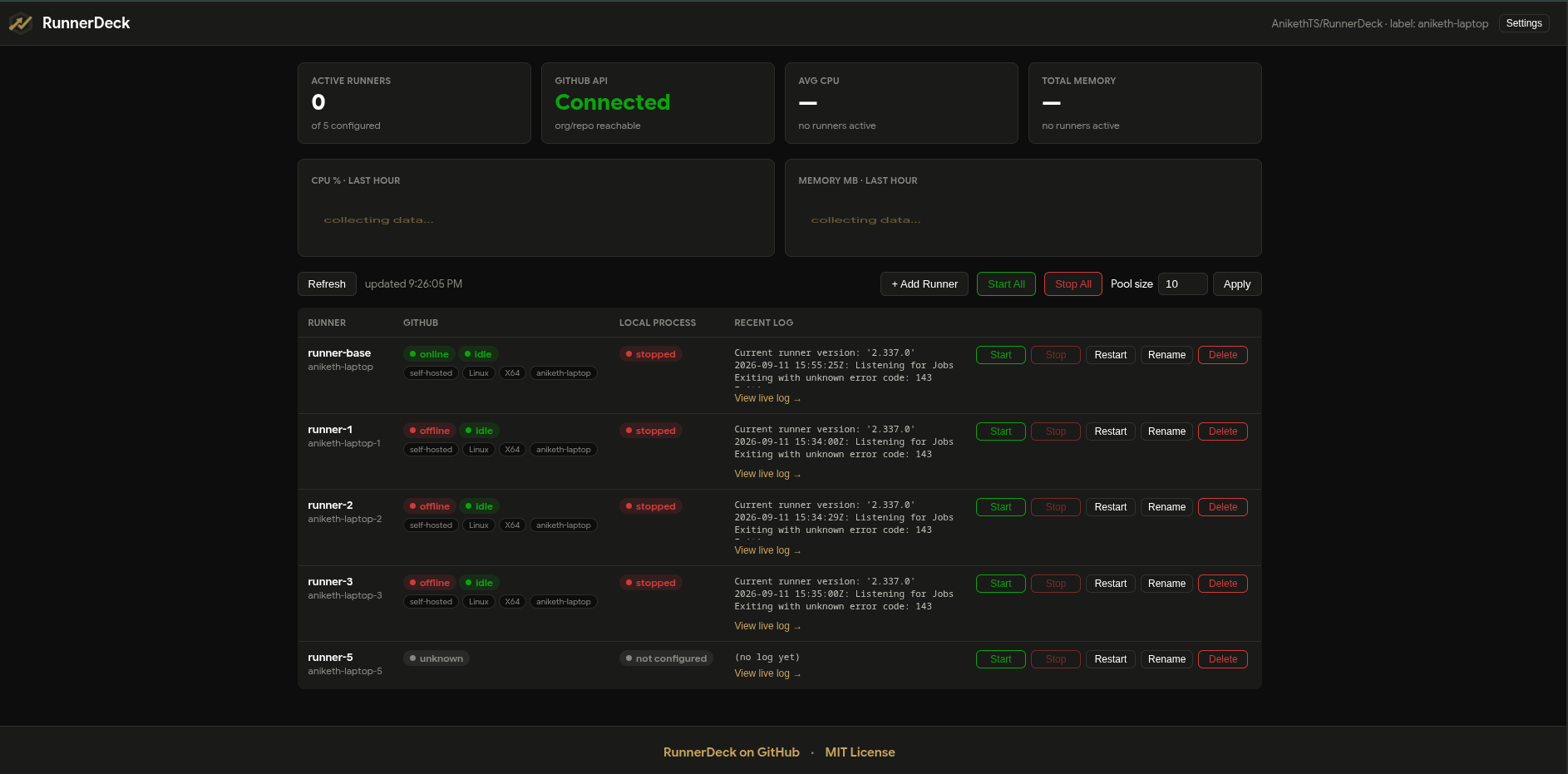Click the Memory MB last hour chart panel
The width and height of the screenshot is (1568, 774).
point(1023,208)
